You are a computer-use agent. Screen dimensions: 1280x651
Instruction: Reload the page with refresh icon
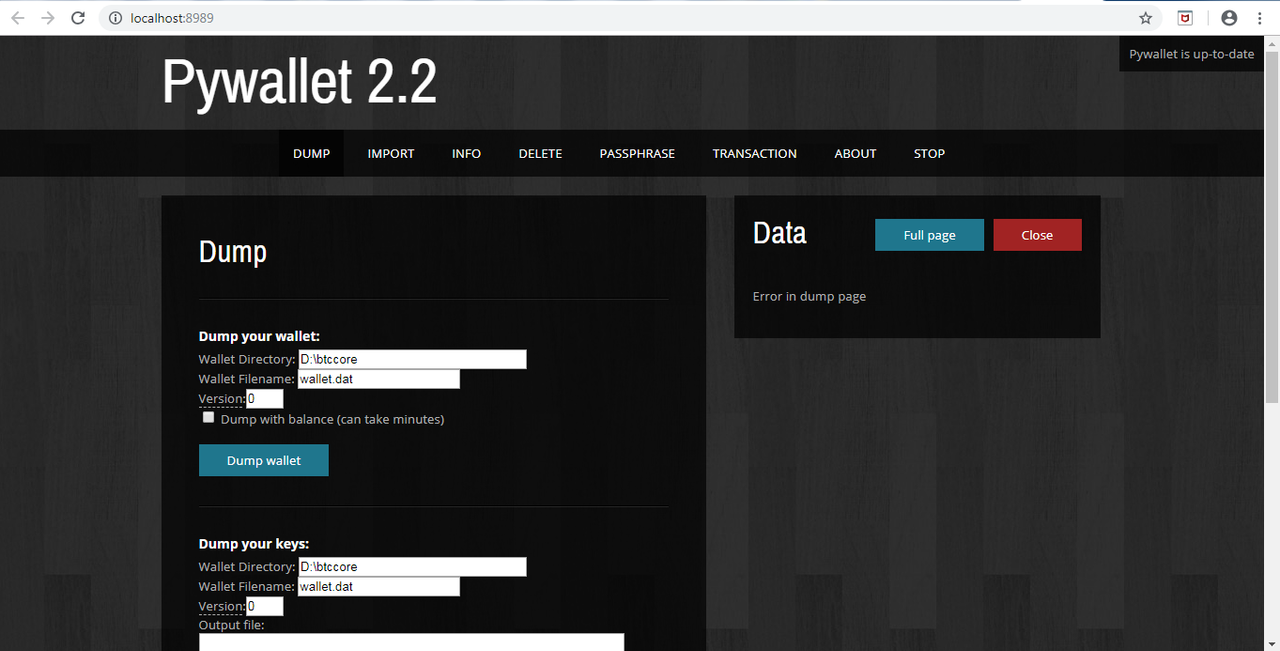coord(78,18)
